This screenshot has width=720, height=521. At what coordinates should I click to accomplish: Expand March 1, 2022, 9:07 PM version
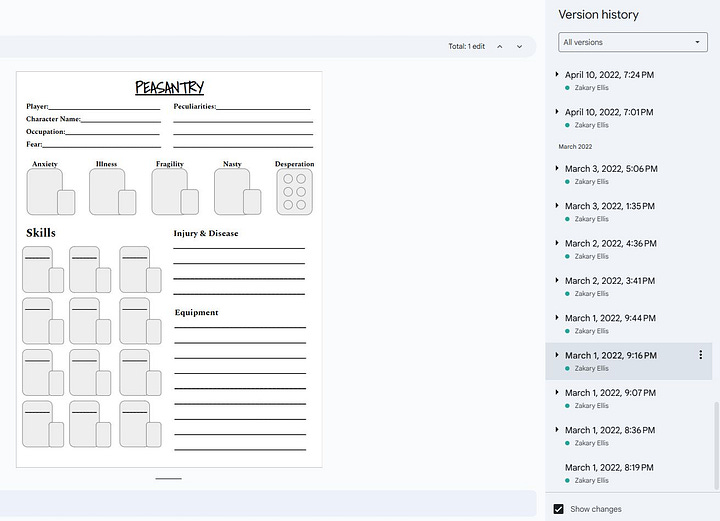[557, 392]
